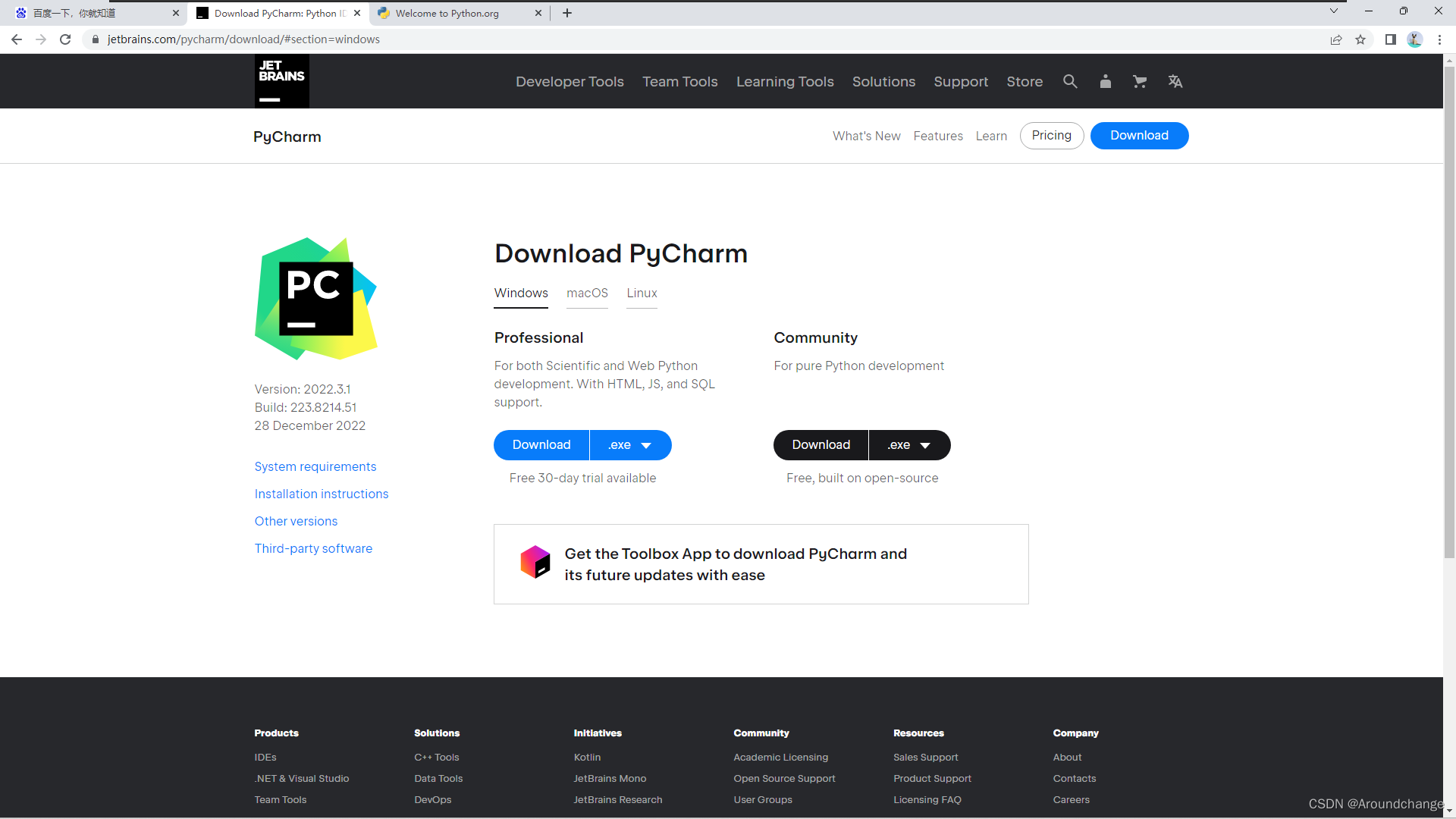Viewport: 1456px width, 819px height.
Task: Go back with the browser back arrow
Action: 17,39
